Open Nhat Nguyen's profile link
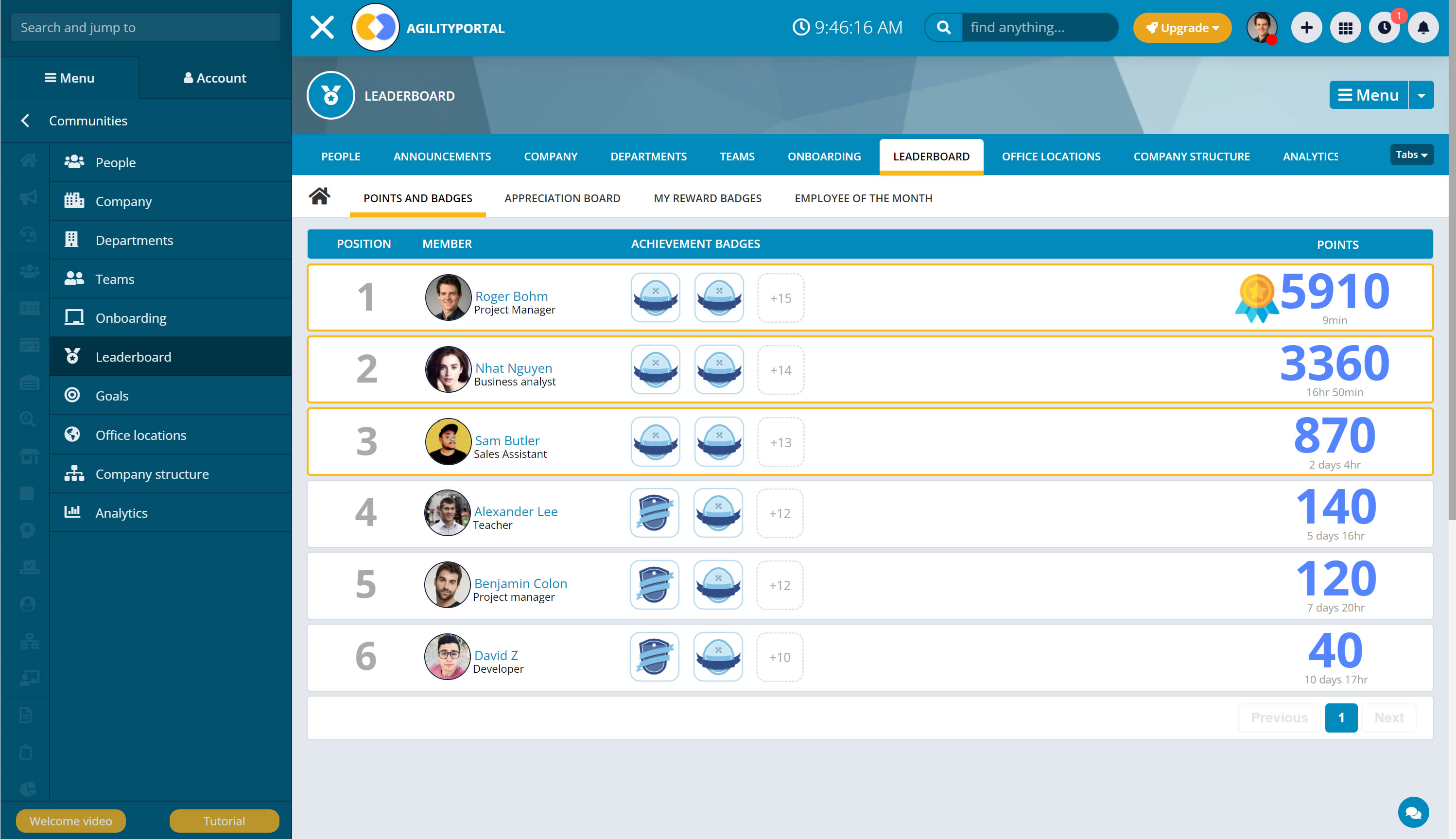Screen dimensions: 1456x839 click(513, 367)
